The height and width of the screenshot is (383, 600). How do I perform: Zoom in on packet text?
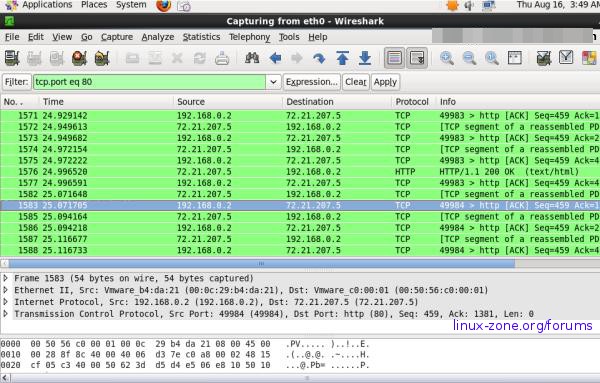447,58
